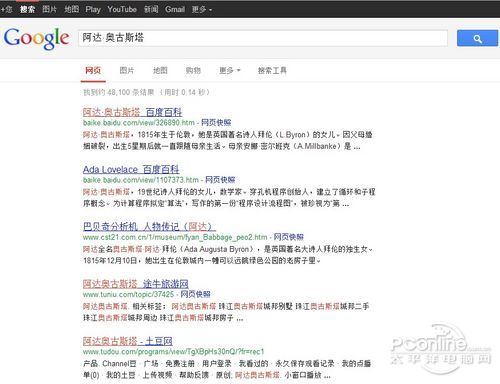This screenshot has width=500, height=384.
Task: Open 网页快照 for the tuniu.com result
Action: 195,294
